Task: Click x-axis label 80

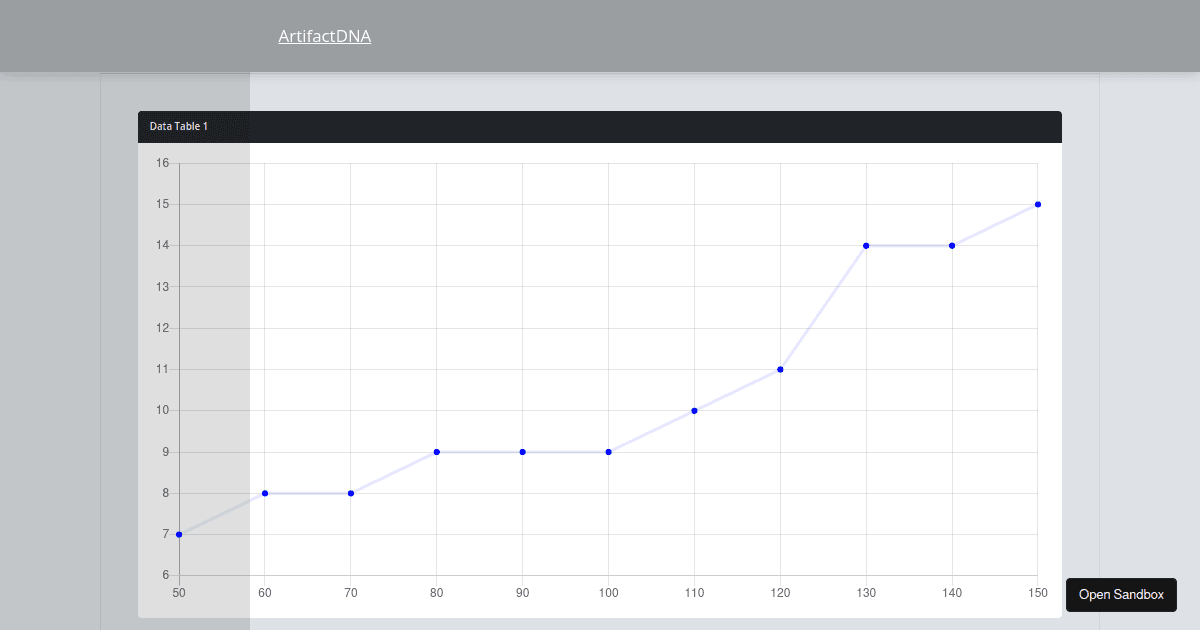Action: 437,593
